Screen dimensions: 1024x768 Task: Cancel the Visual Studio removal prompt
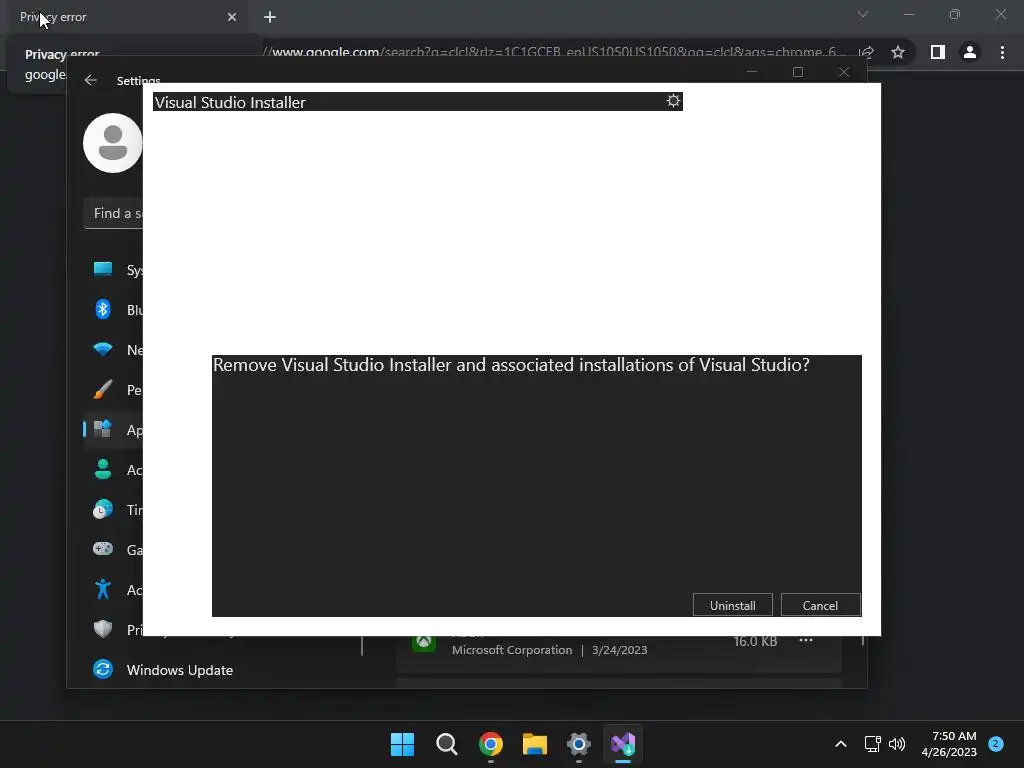point(820,605)
